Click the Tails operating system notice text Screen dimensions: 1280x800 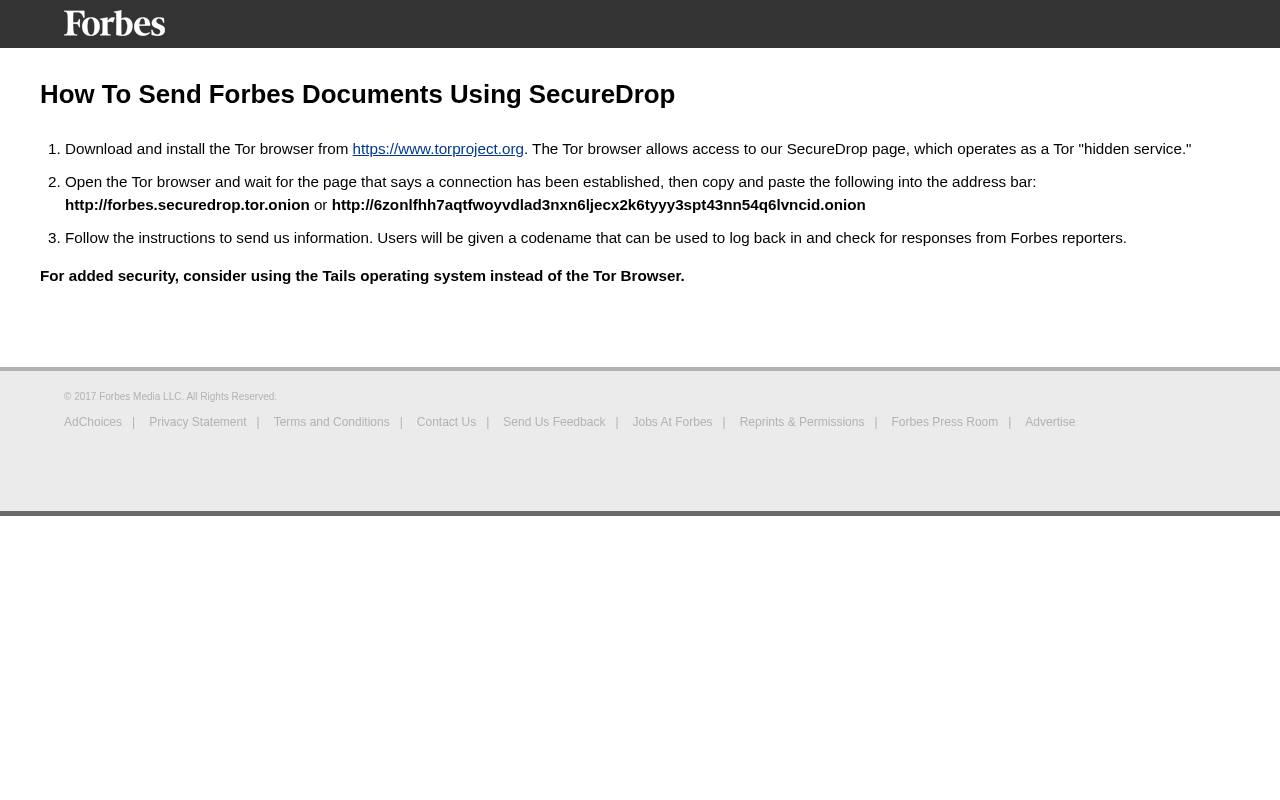coord(362,276)
